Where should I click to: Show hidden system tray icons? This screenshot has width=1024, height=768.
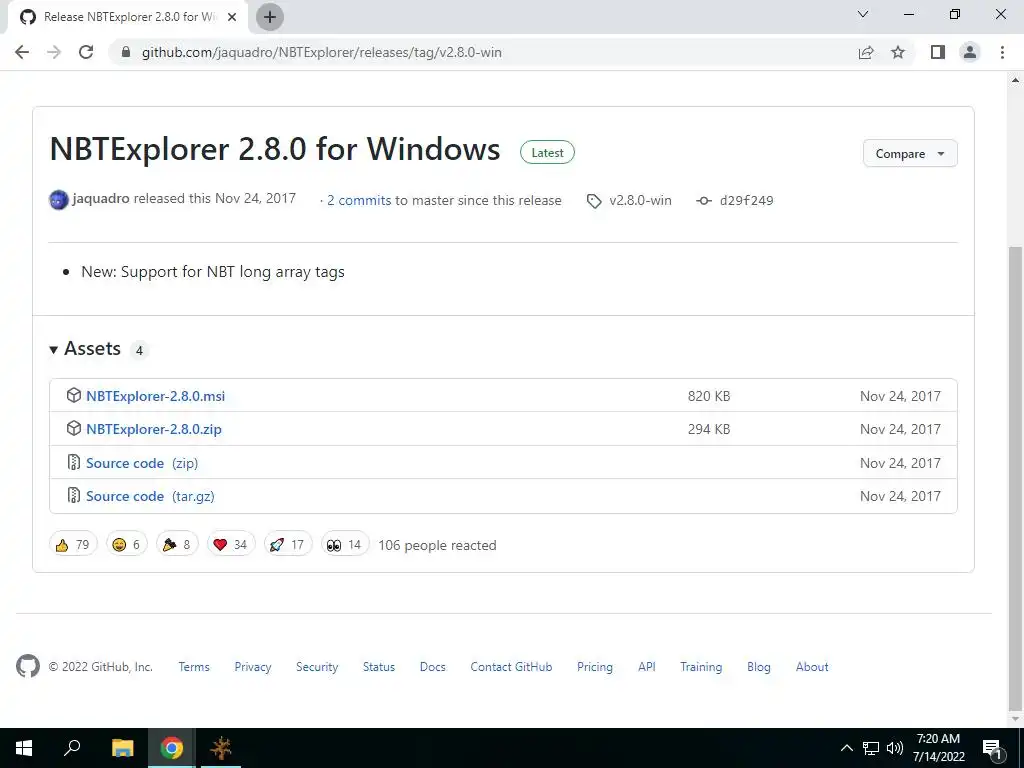(x=846, y=748)
